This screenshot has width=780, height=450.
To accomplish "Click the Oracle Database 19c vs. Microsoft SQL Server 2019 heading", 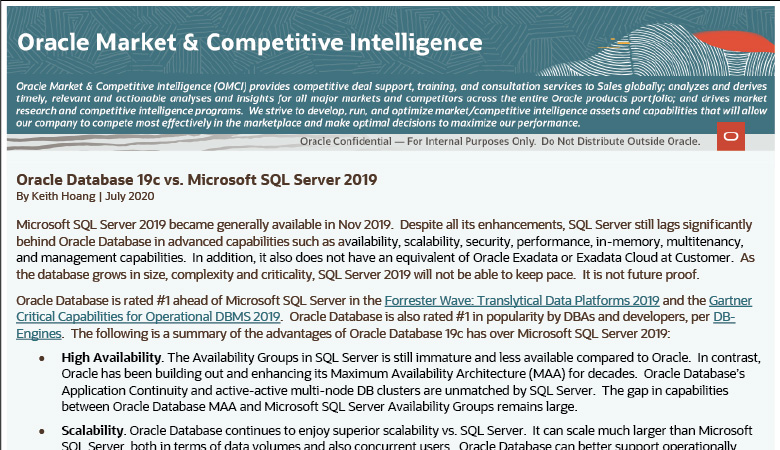I will click(196, 180).
